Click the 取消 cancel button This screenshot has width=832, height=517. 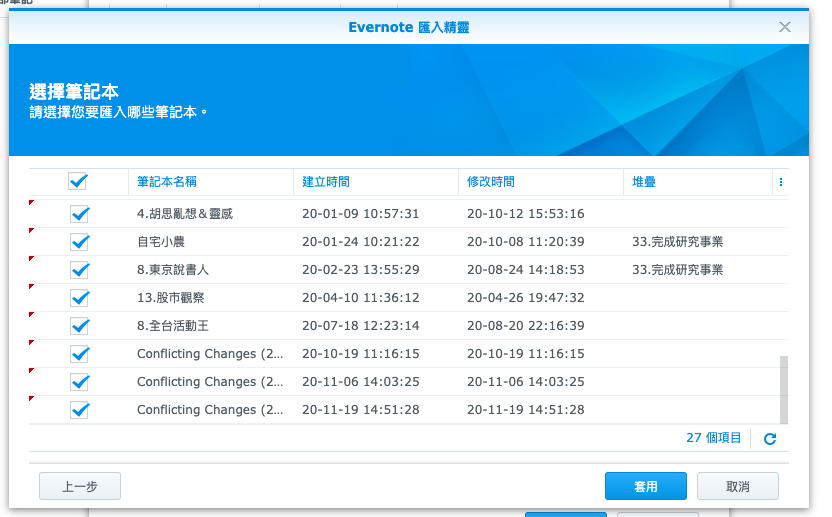[x=738, y=486]
